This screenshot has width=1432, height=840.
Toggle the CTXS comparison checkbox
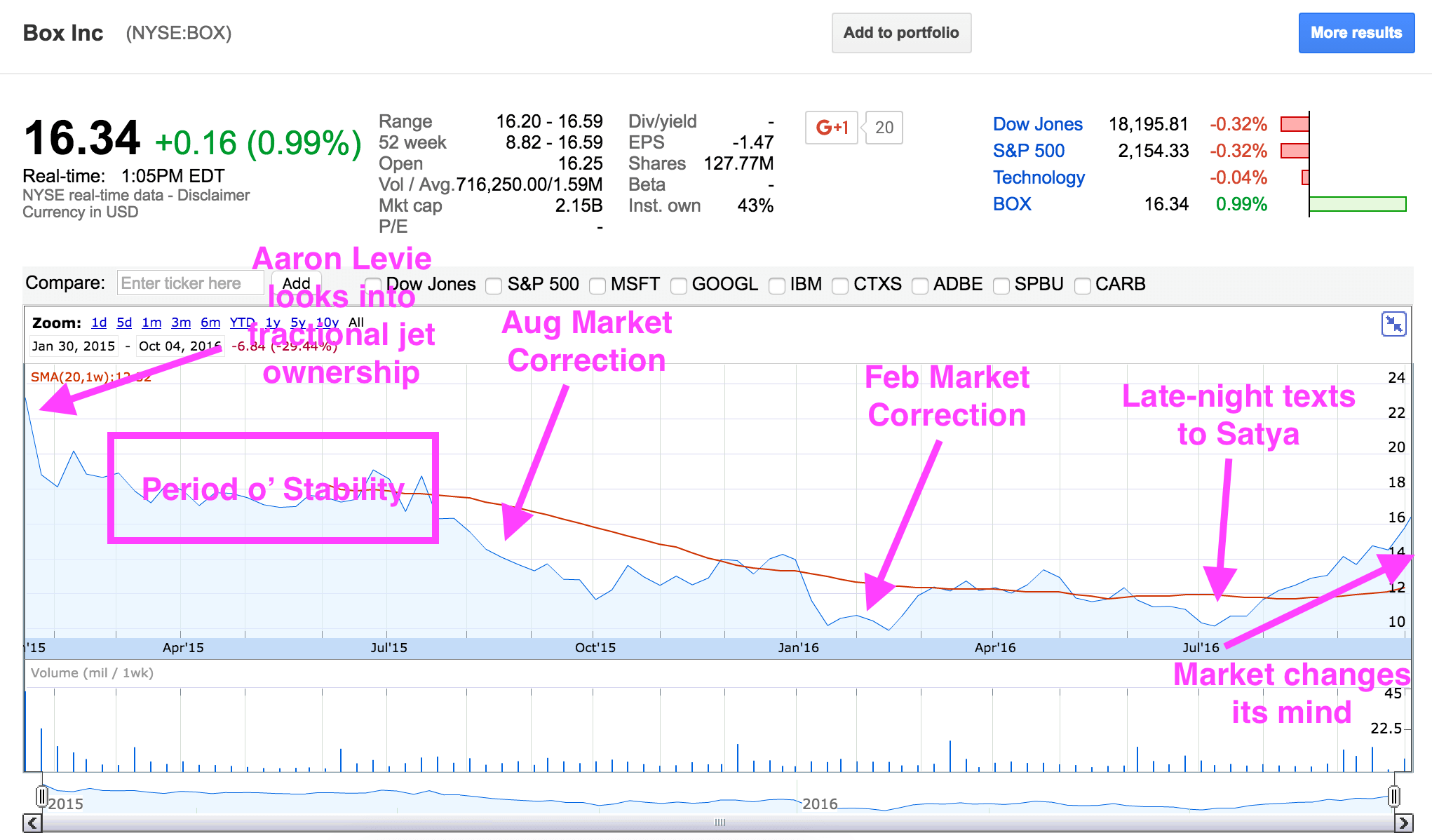[840, 285]
